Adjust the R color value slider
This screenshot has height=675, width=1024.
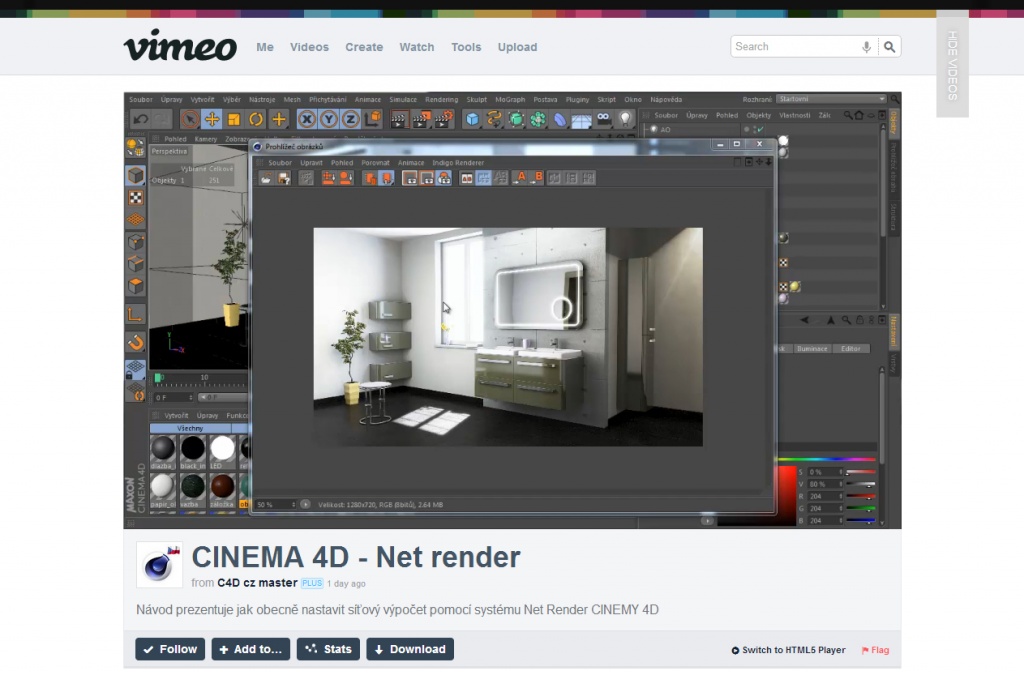click(861, 497)
